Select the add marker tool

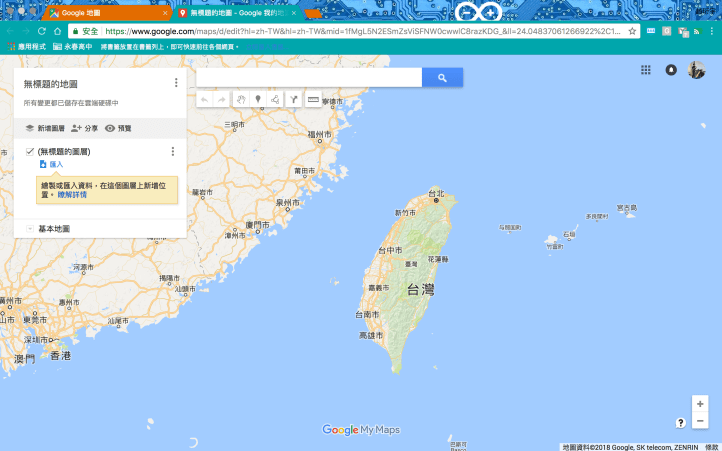coord(258,100)
